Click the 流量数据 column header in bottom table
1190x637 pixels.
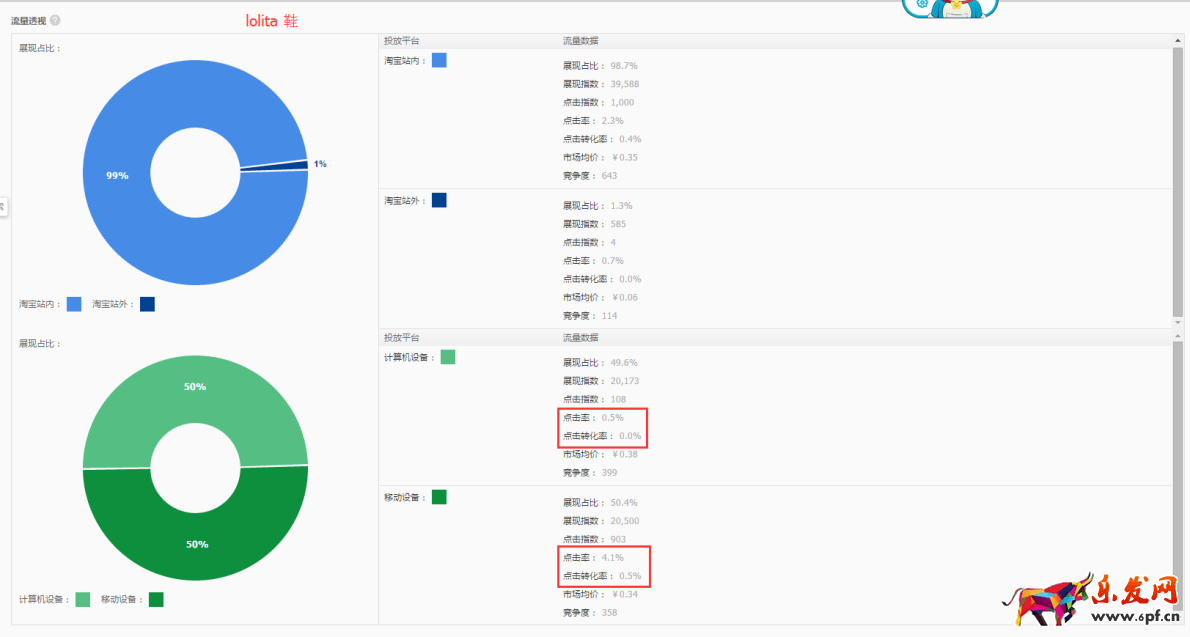[x=581, y=338]
